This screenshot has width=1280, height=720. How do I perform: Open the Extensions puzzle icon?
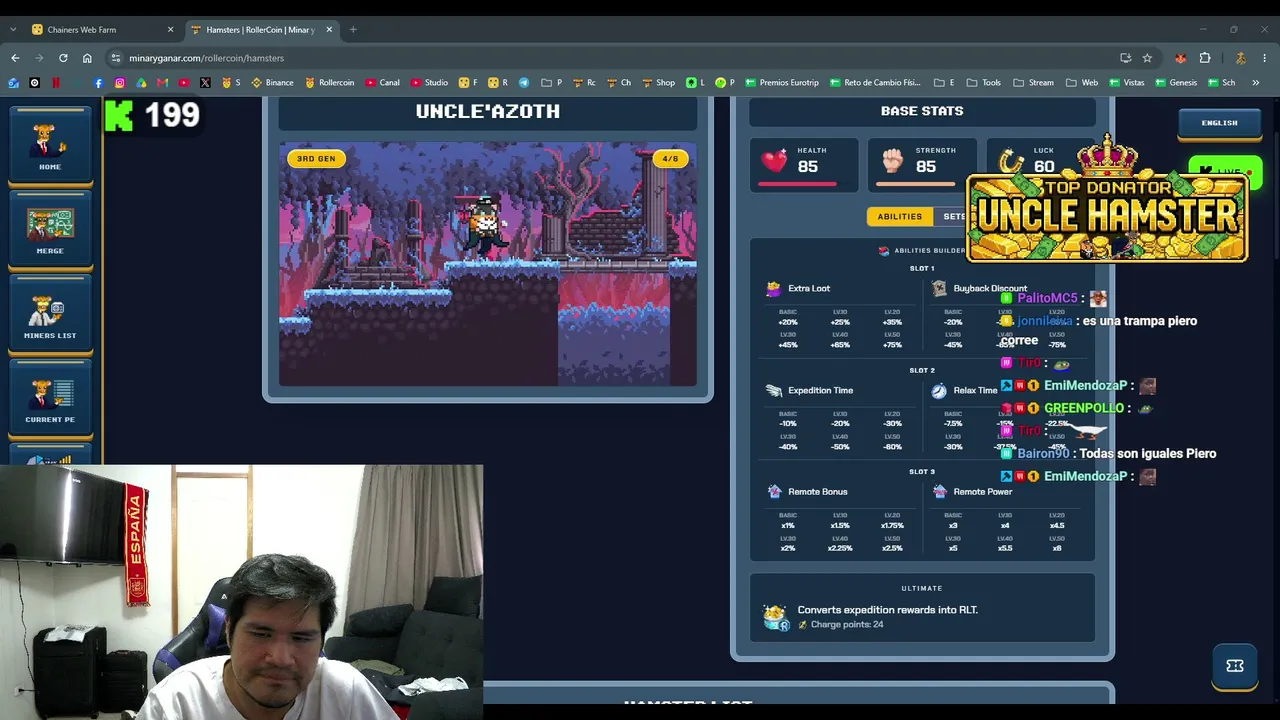point(1205,58)
